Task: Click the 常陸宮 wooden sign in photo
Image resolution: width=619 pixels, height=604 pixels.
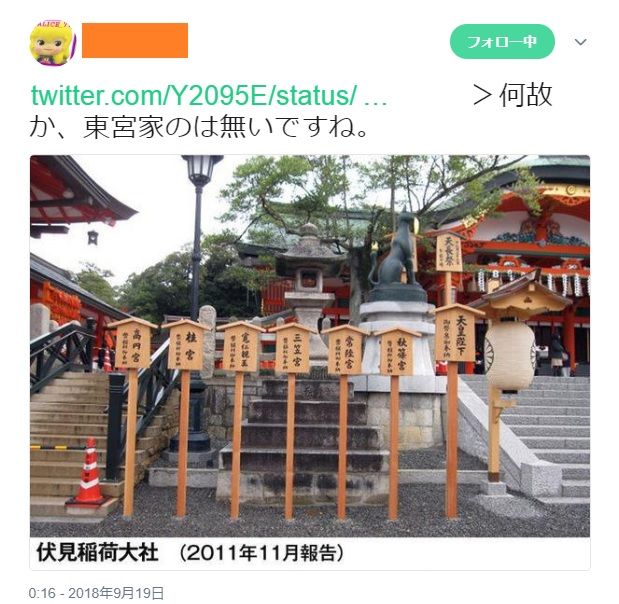Action: click(345, 350)
